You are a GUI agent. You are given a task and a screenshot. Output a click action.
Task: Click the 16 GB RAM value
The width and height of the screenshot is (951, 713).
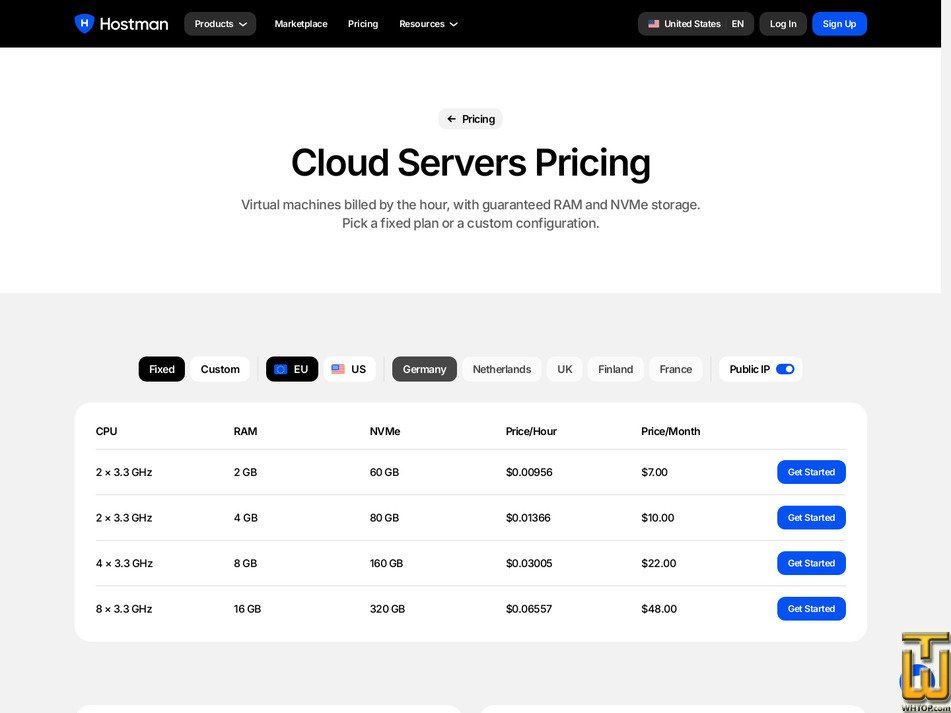pyautogui.click(x=247, y=608)
